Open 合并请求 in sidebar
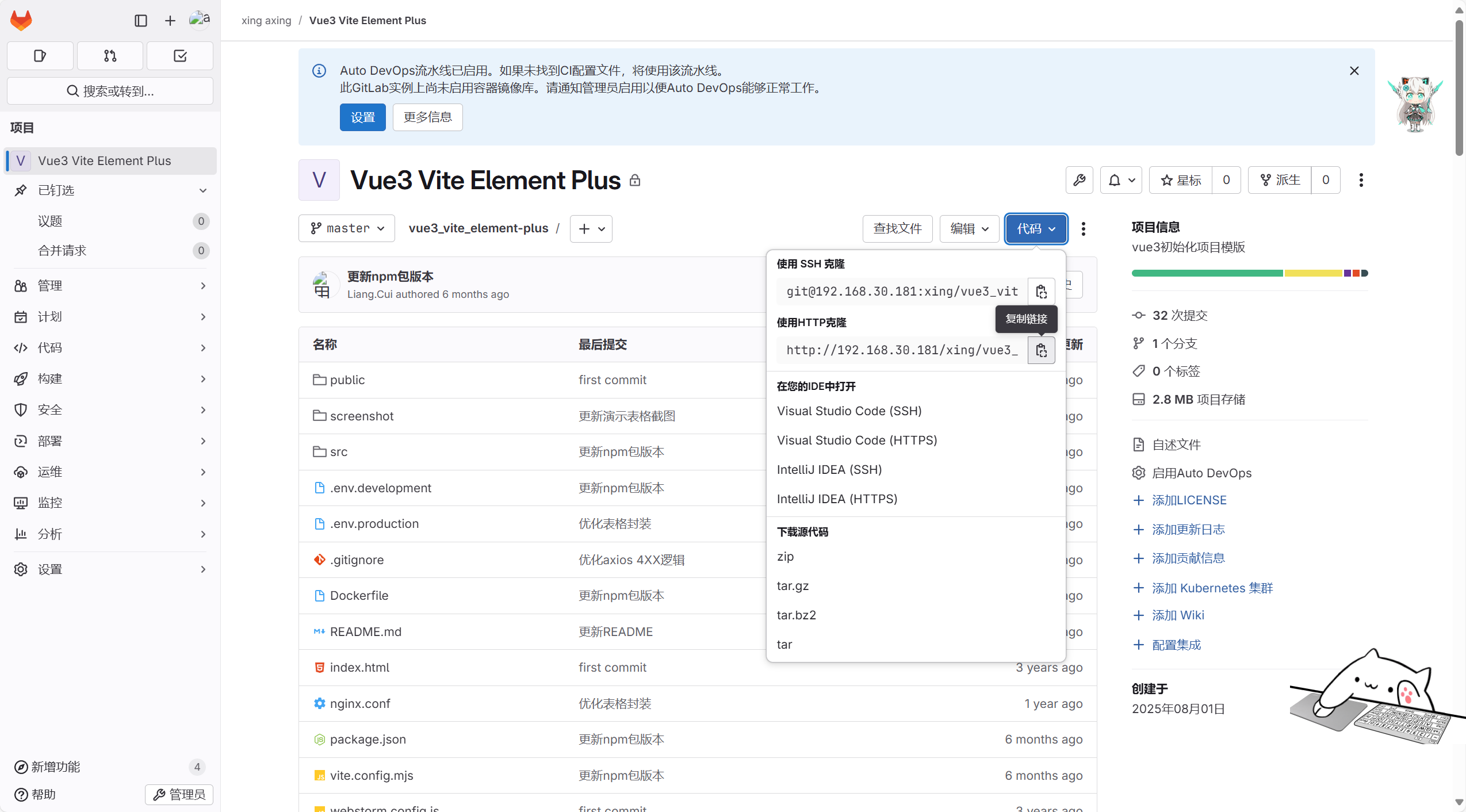This screenshot has width=1466, height=812. [x=110, y=251]
